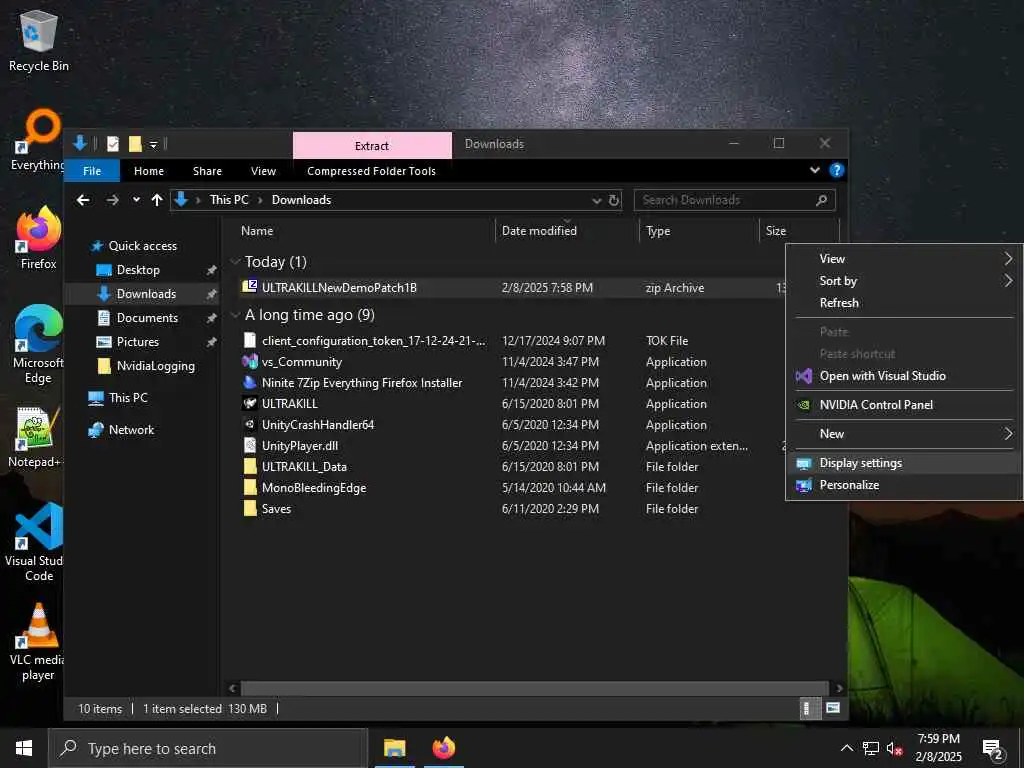Image resolution: width=1024 pixels, height=768 pixels.
Task: Click the search magnifier in Search Downloads
Action: pyautogui.click(x=822, y=200)
